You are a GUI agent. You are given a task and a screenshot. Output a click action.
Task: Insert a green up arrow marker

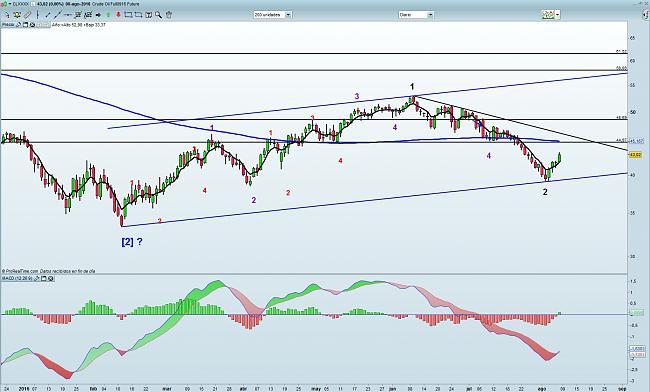pyautogui.click(x=108, y=15)
